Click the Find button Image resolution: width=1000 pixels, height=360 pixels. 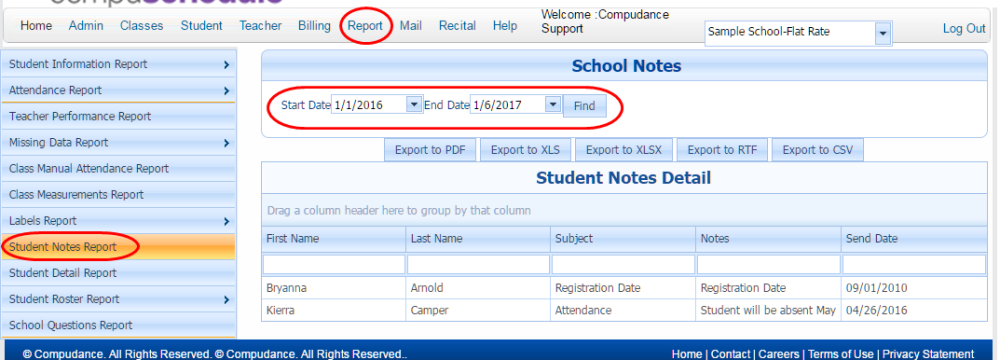tap(584, 106)
